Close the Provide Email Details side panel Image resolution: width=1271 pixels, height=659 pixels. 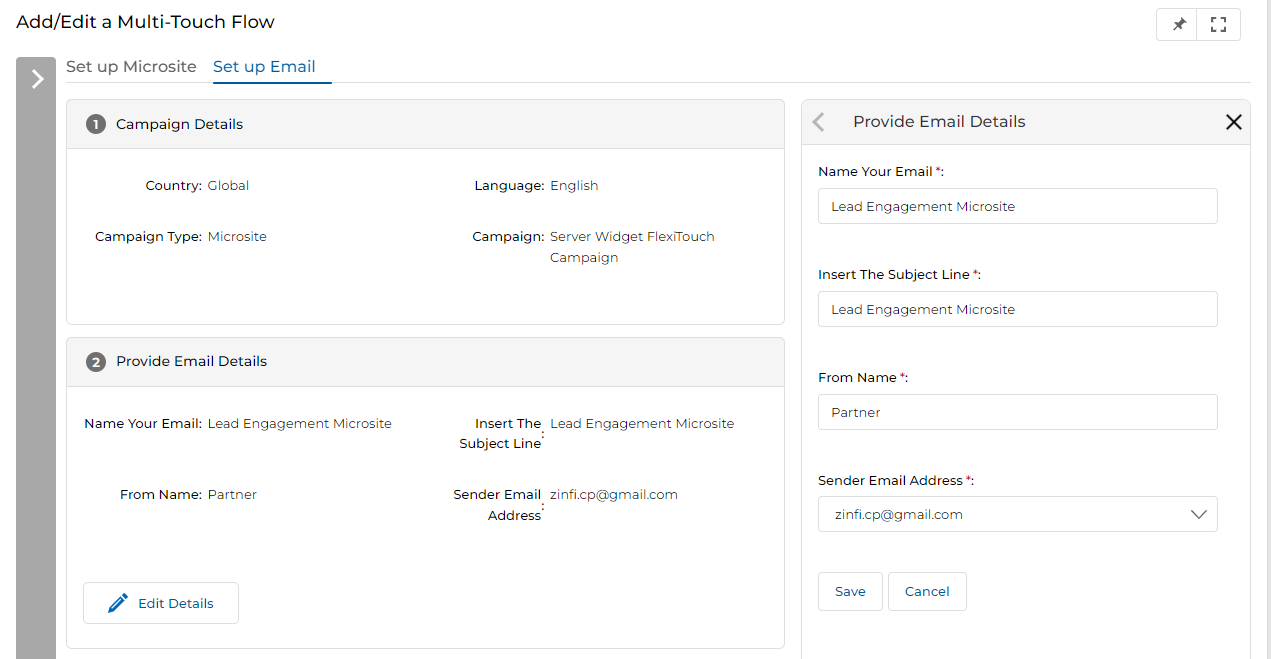[x=1233, y=122]
